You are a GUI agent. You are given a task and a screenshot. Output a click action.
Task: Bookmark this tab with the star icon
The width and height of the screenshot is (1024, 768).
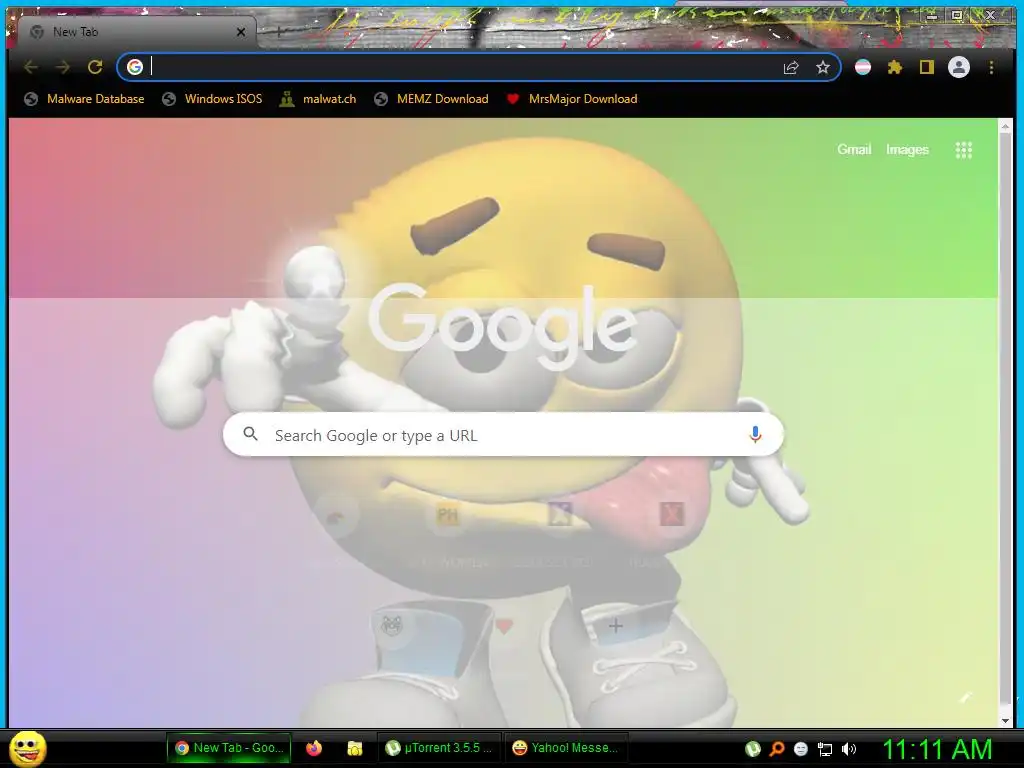pos(823,67)
